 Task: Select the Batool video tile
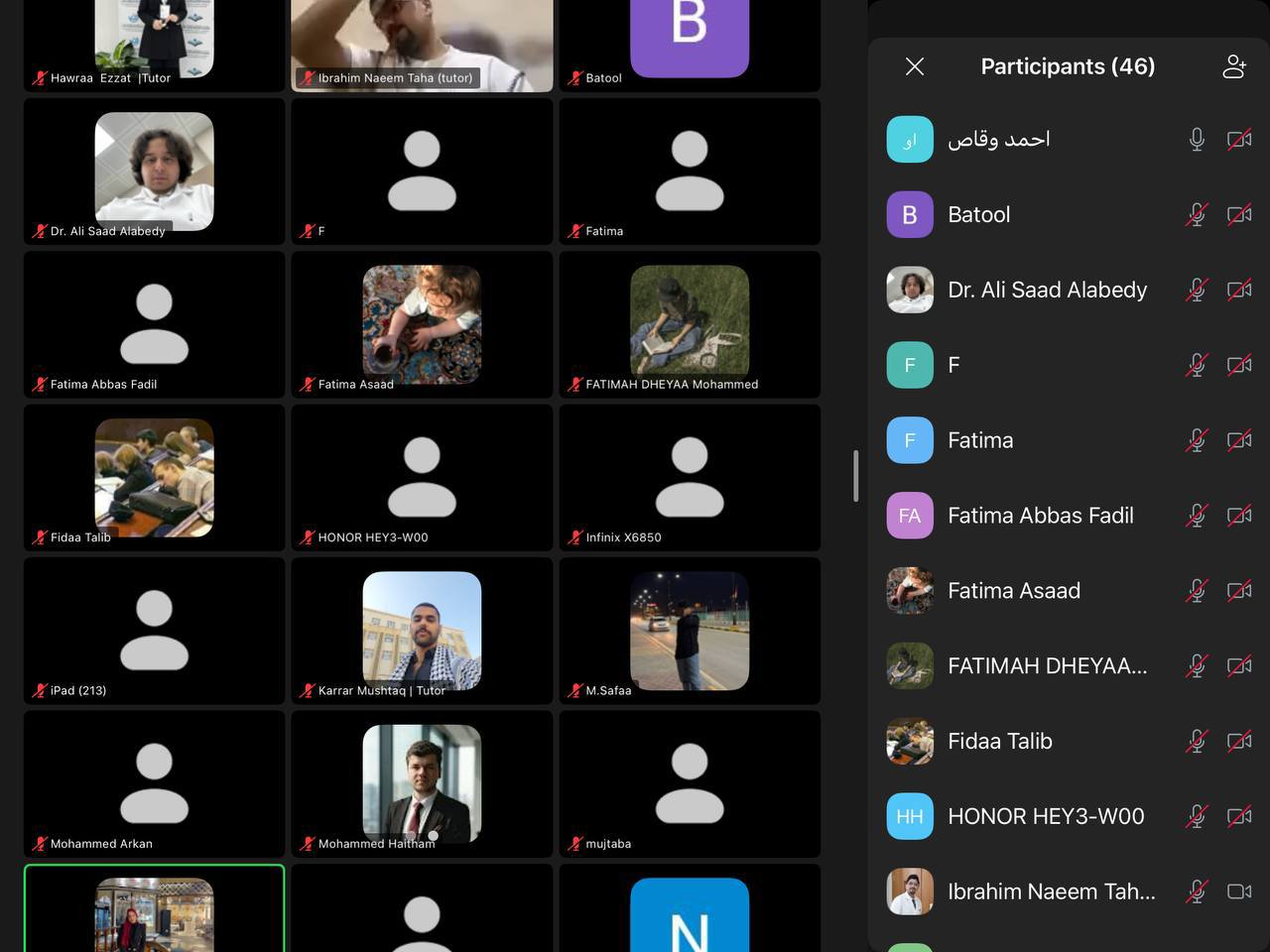pyautogui.click(x=690, y=46)
